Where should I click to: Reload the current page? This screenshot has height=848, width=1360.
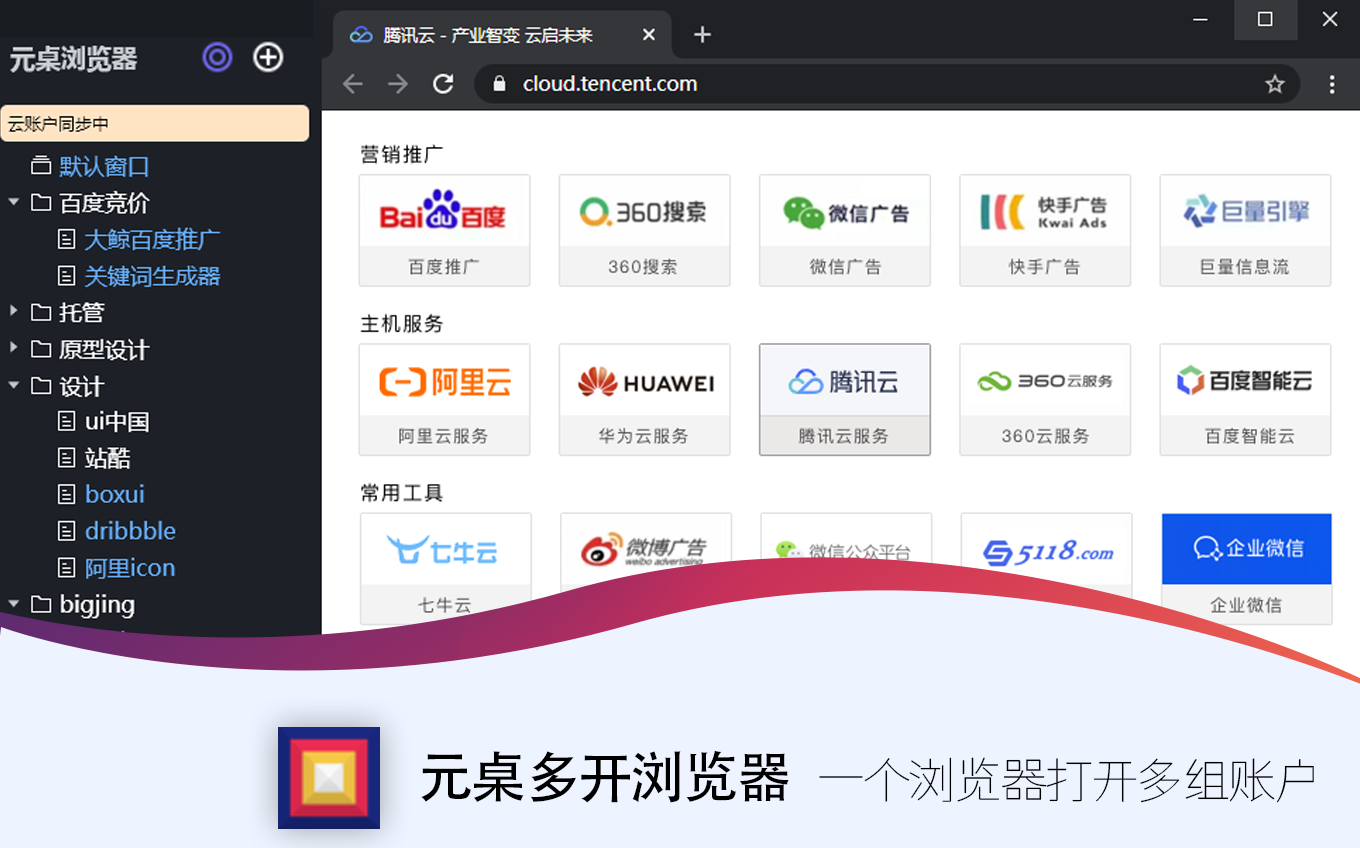pyautogui.click(x=443, y=84)
